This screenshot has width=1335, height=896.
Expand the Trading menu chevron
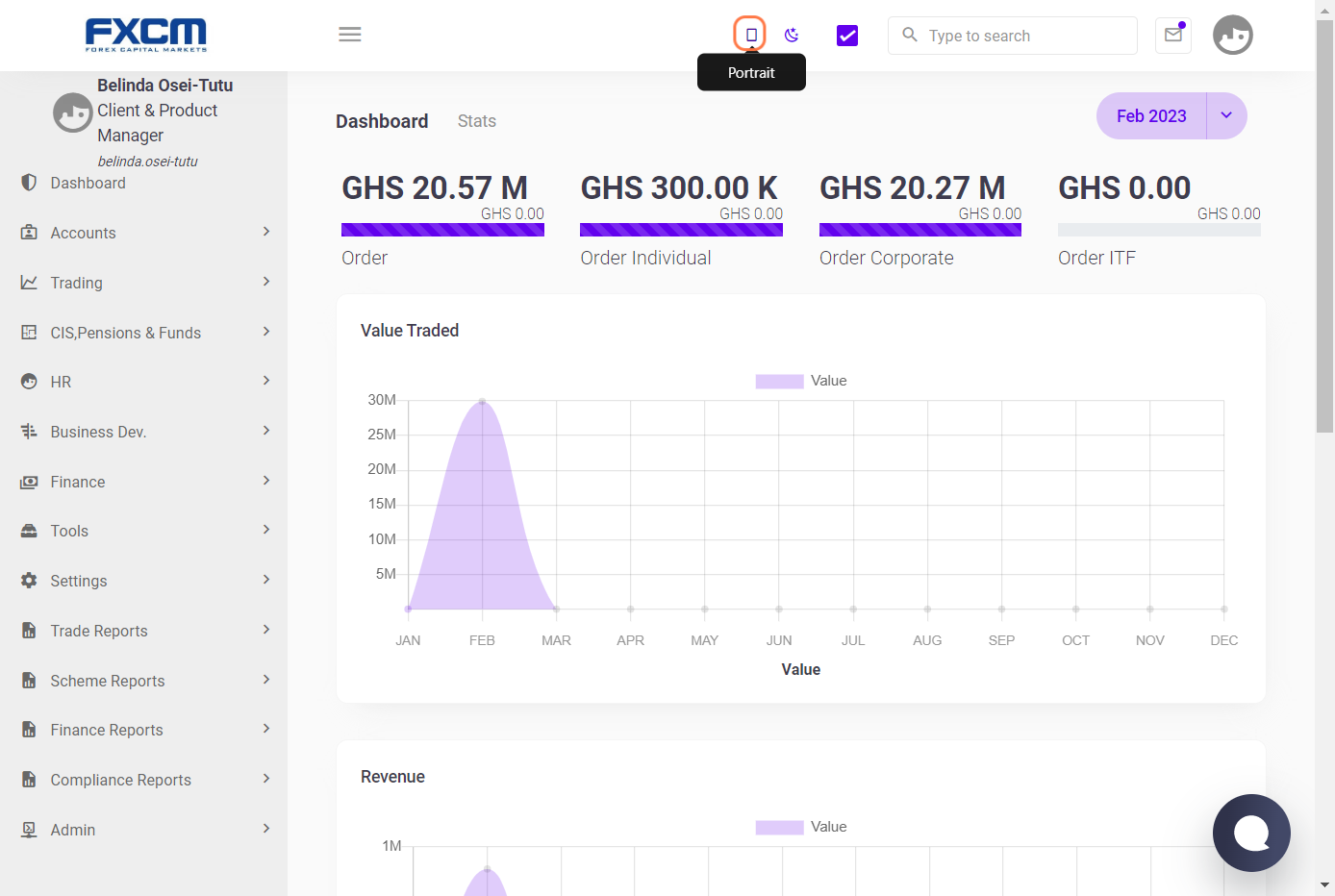[266, 282]
